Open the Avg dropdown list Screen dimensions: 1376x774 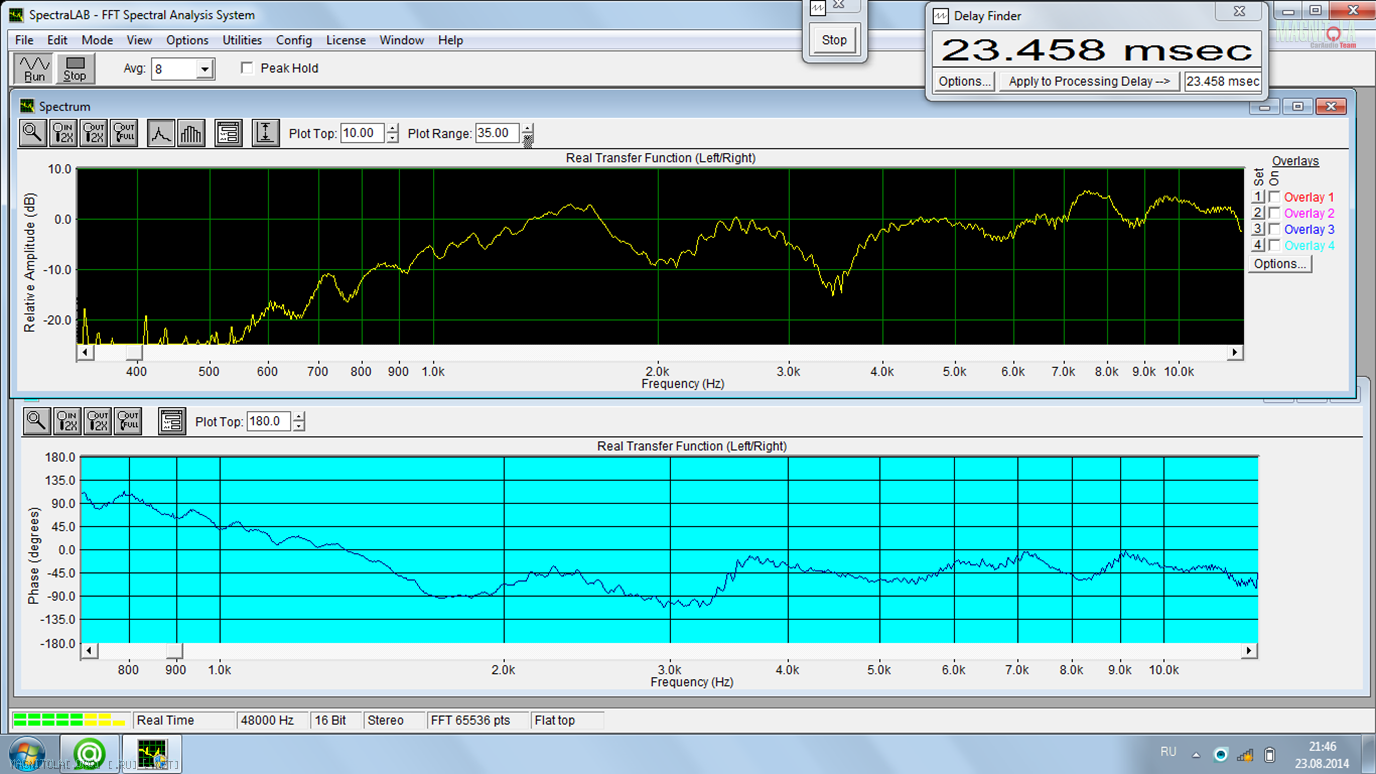[x=204, y=69]
